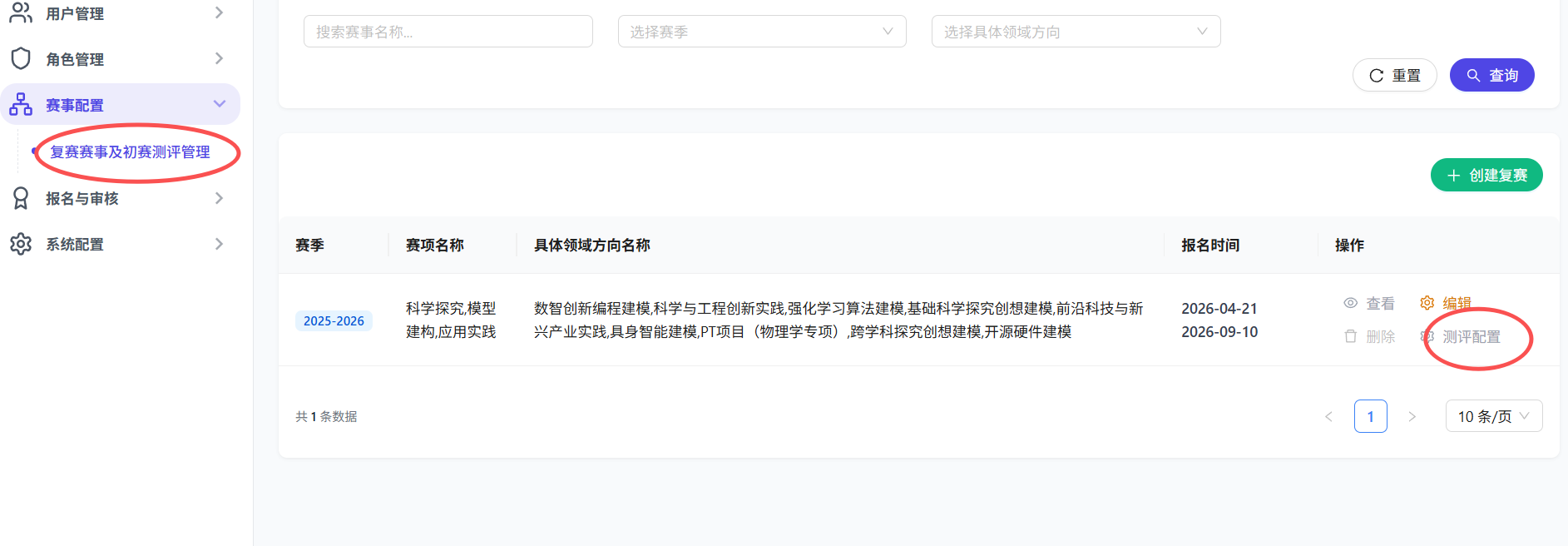This screenshot has width=1568, height=546.
Task: Click the 2026-09-10 registration date
Action: (x=1219, y=331)
